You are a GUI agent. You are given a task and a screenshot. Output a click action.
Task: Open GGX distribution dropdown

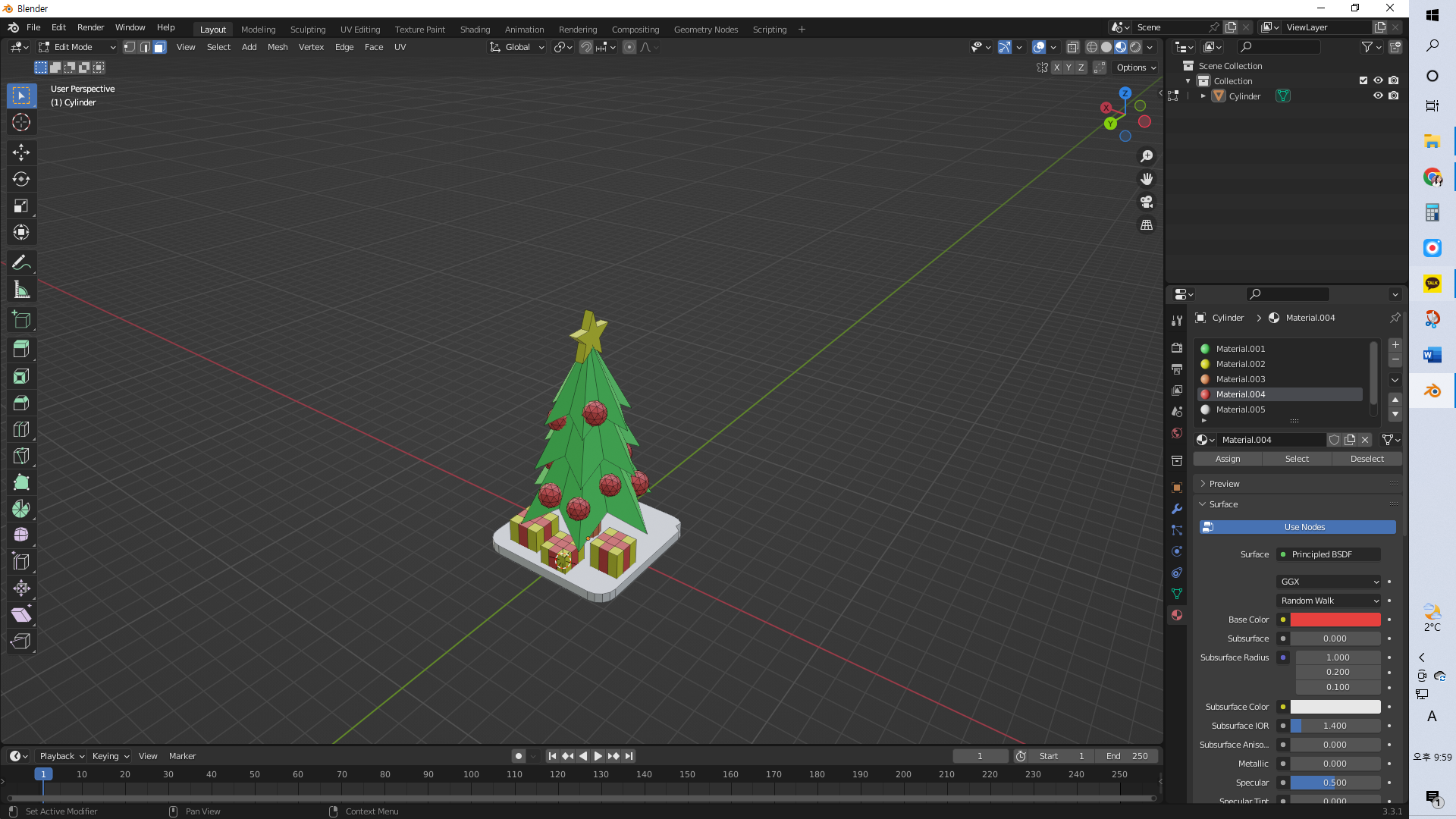tap(1329, 582)
